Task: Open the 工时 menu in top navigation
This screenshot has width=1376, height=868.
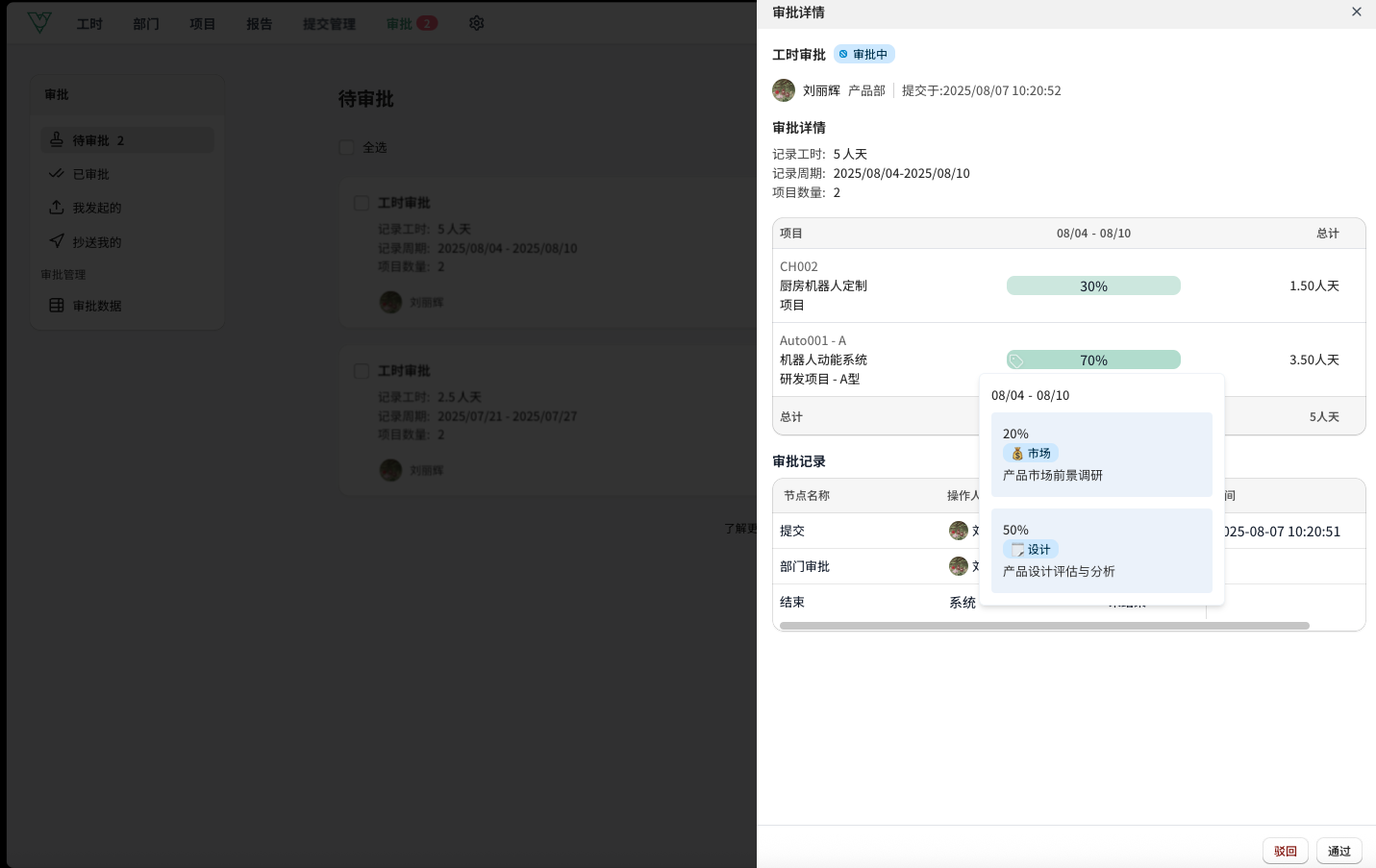Action: pyautogui.click(x=89, y=24)
